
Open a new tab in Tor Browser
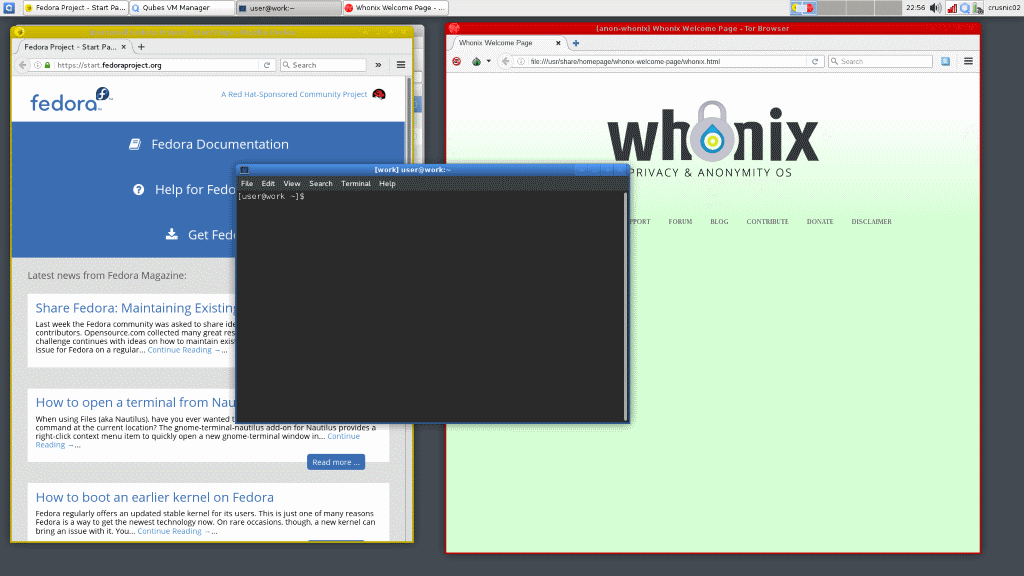click(576, 43)
